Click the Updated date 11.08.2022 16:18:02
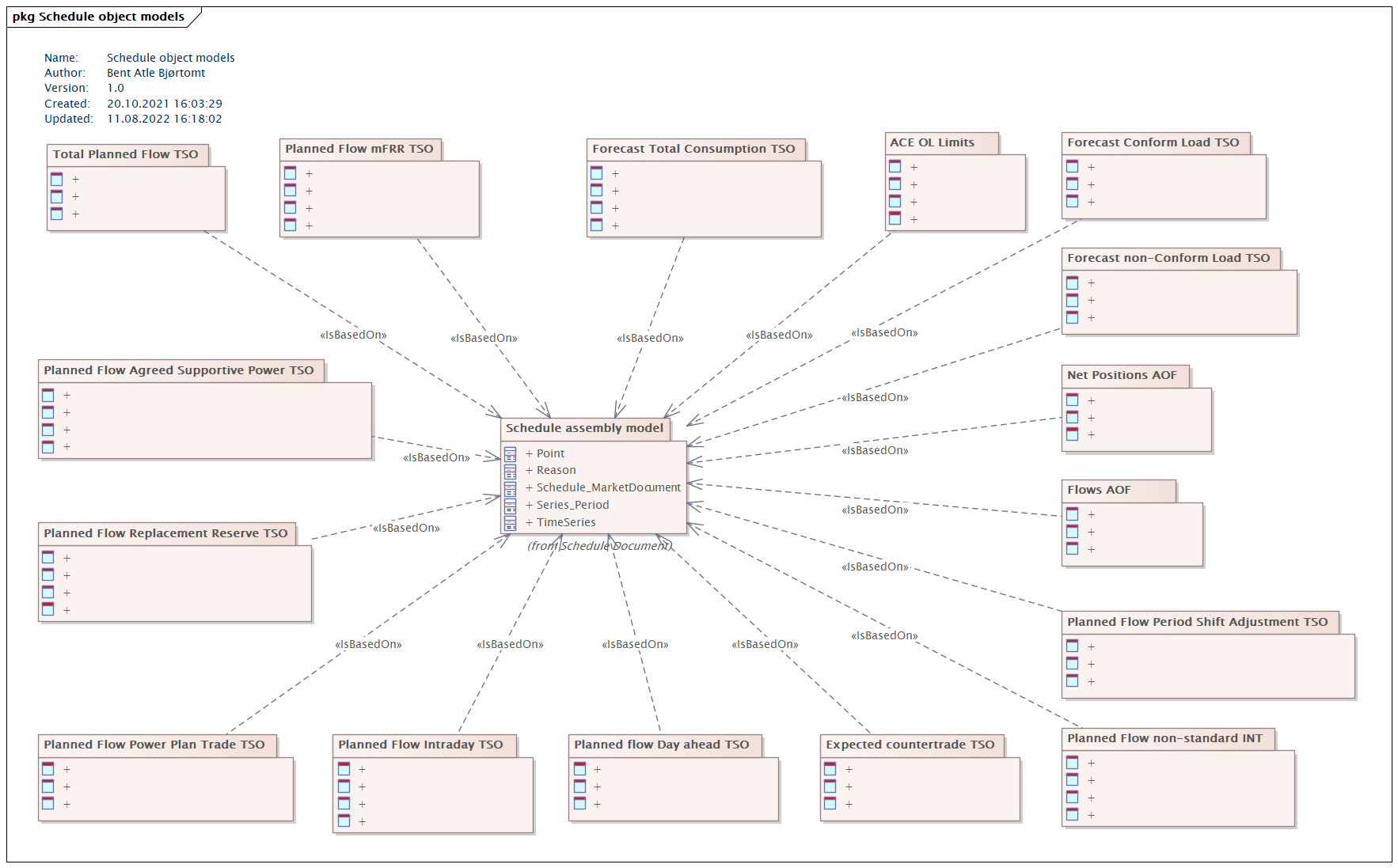 point(165,119)
